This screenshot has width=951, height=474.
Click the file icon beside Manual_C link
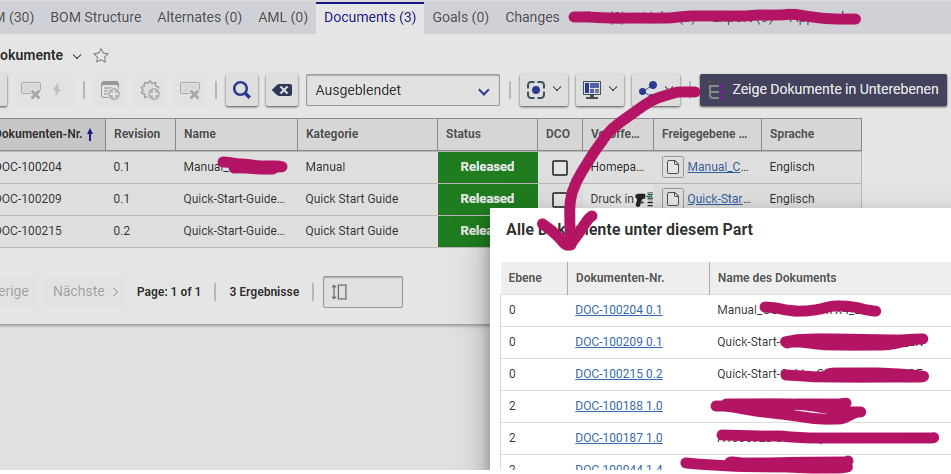point(673,167)
